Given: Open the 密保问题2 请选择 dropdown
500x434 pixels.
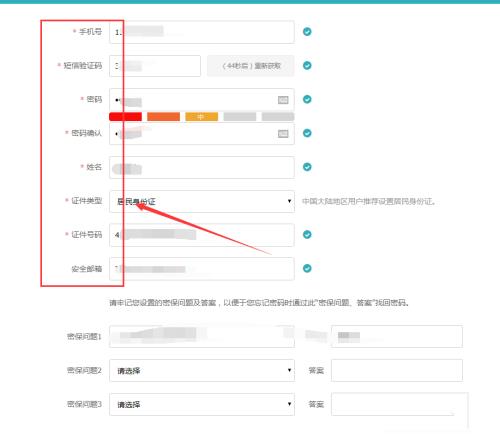Looking at the screenshot, I should (x=202, y=370).
